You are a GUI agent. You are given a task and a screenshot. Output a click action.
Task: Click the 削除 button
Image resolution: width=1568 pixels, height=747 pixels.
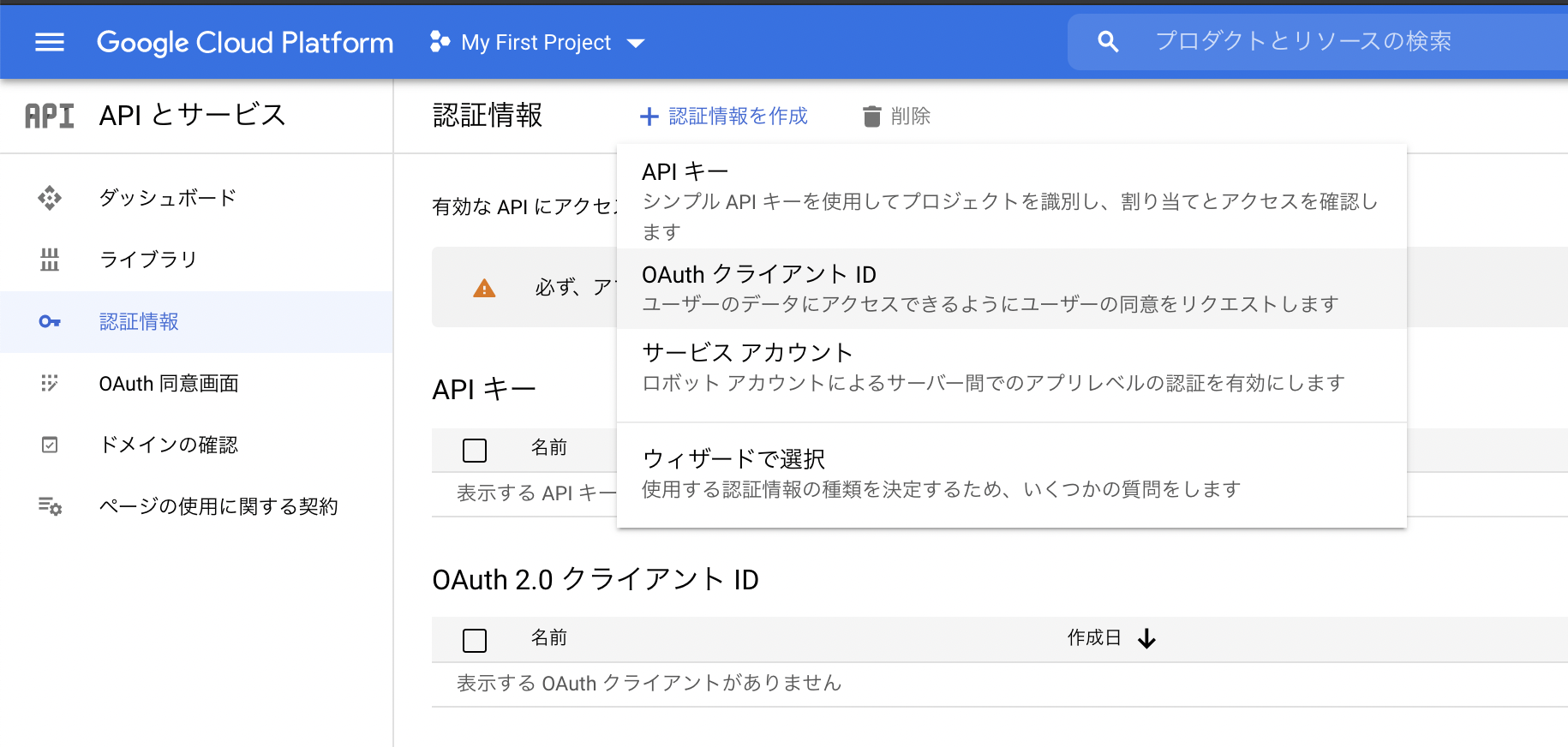(x=896, y=117)
